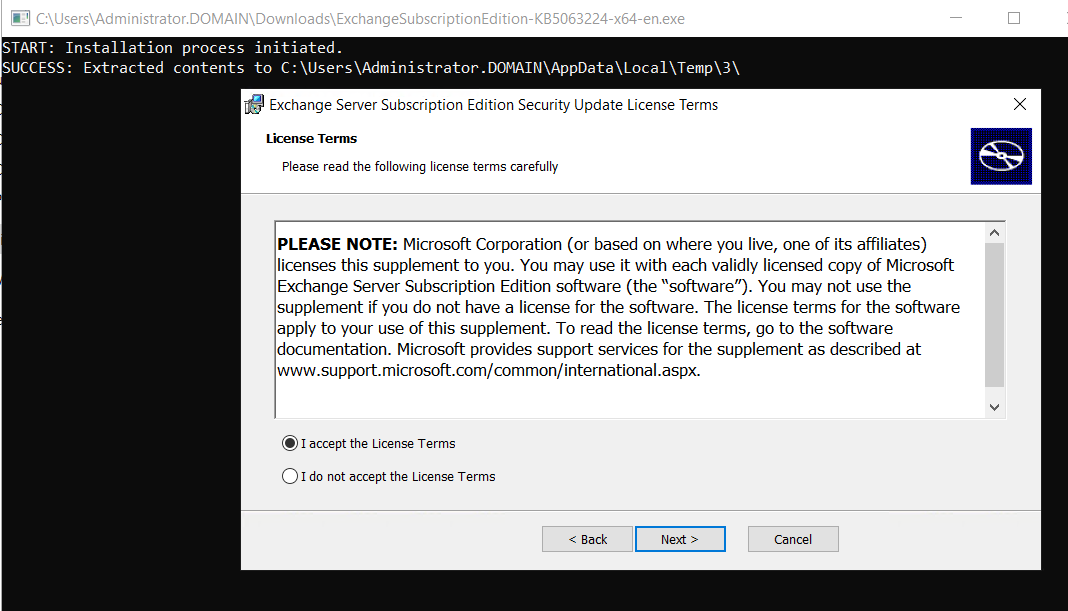1068x611 pixels.
Task: Click the console window icon in title bar
Action: tap(19, 19)
